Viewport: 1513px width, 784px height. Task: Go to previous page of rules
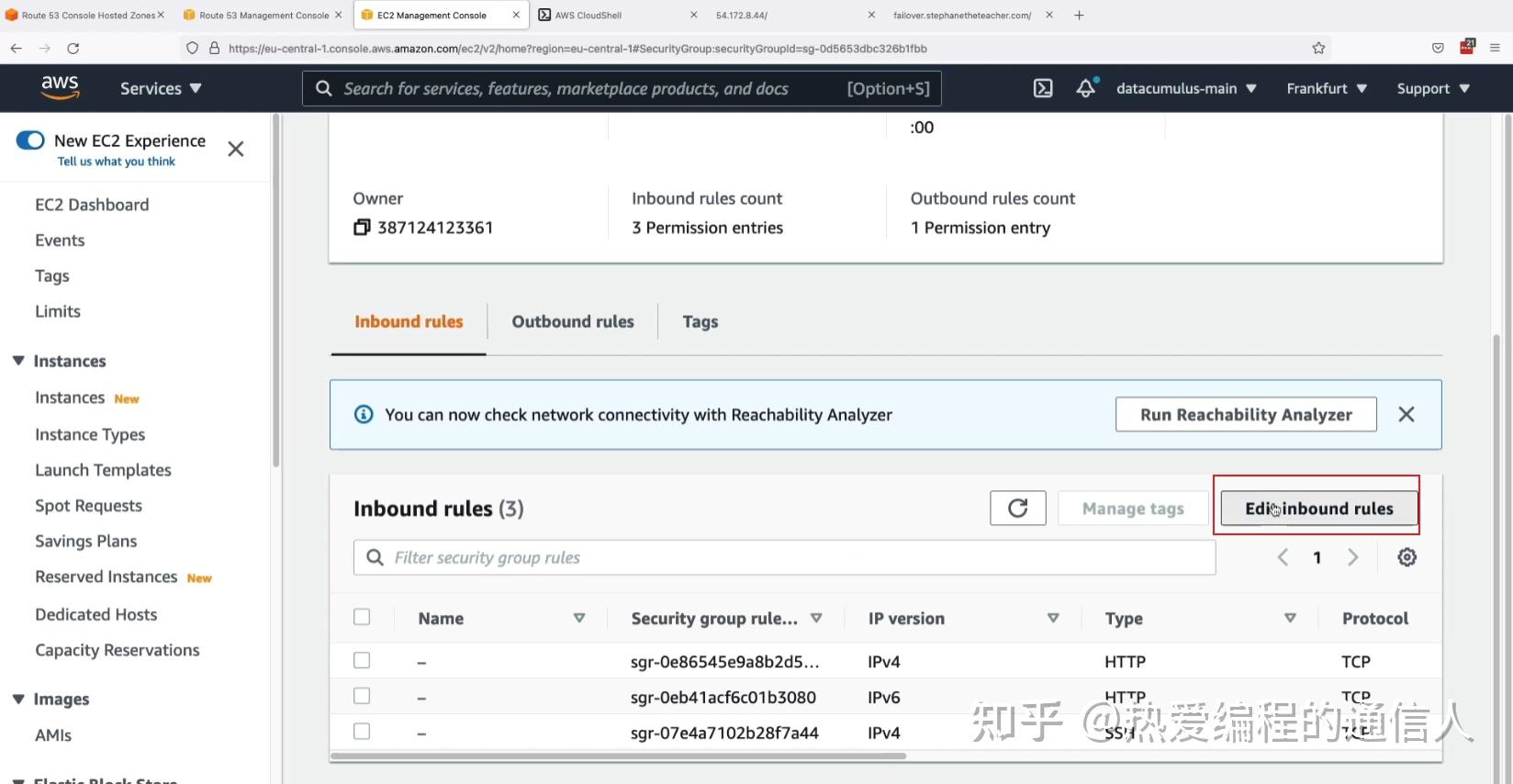[x=1283, y=557]
